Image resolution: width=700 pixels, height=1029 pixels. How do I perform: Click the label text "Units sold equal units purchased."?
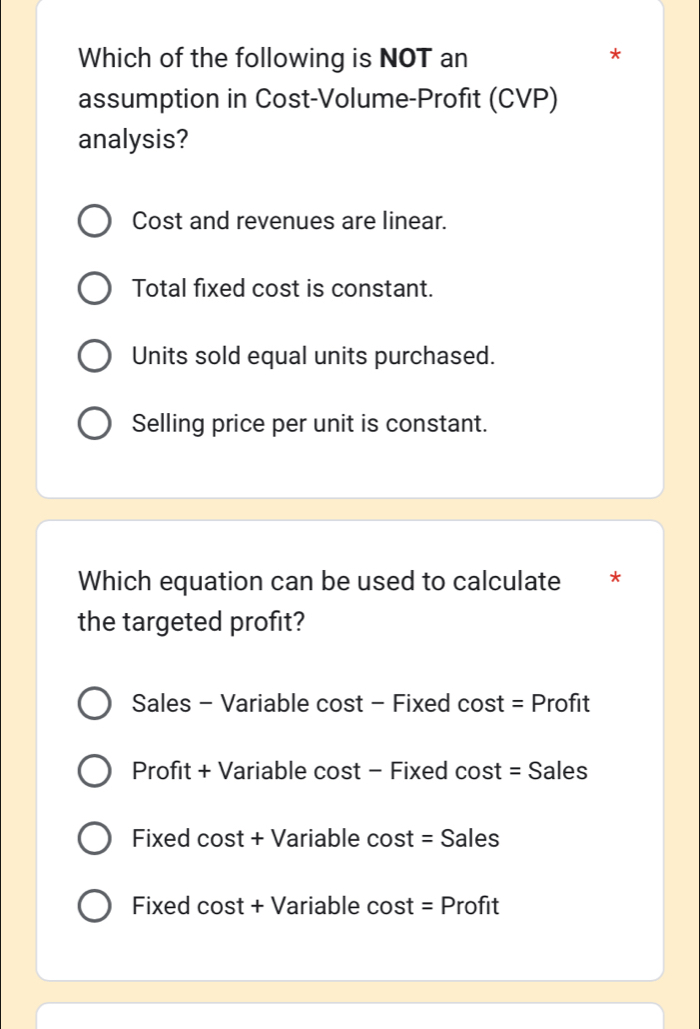pyautogui.click(x=313, y=357)
